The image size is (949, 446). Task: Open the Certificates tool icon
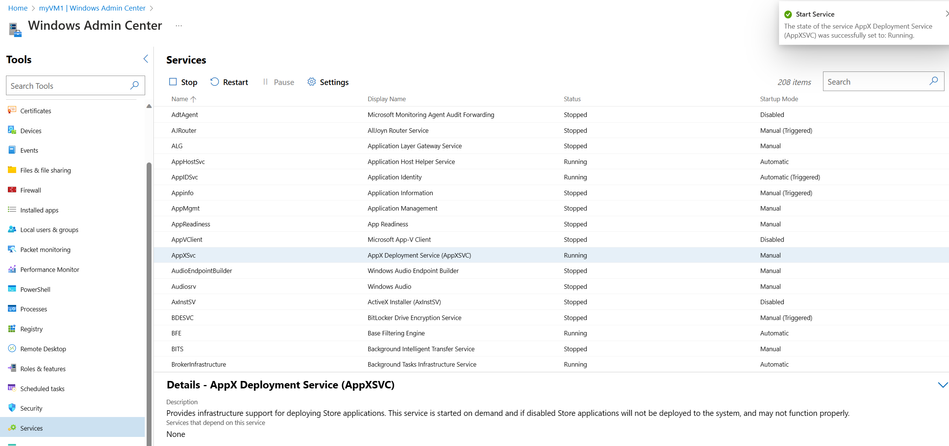coord(11,111)
